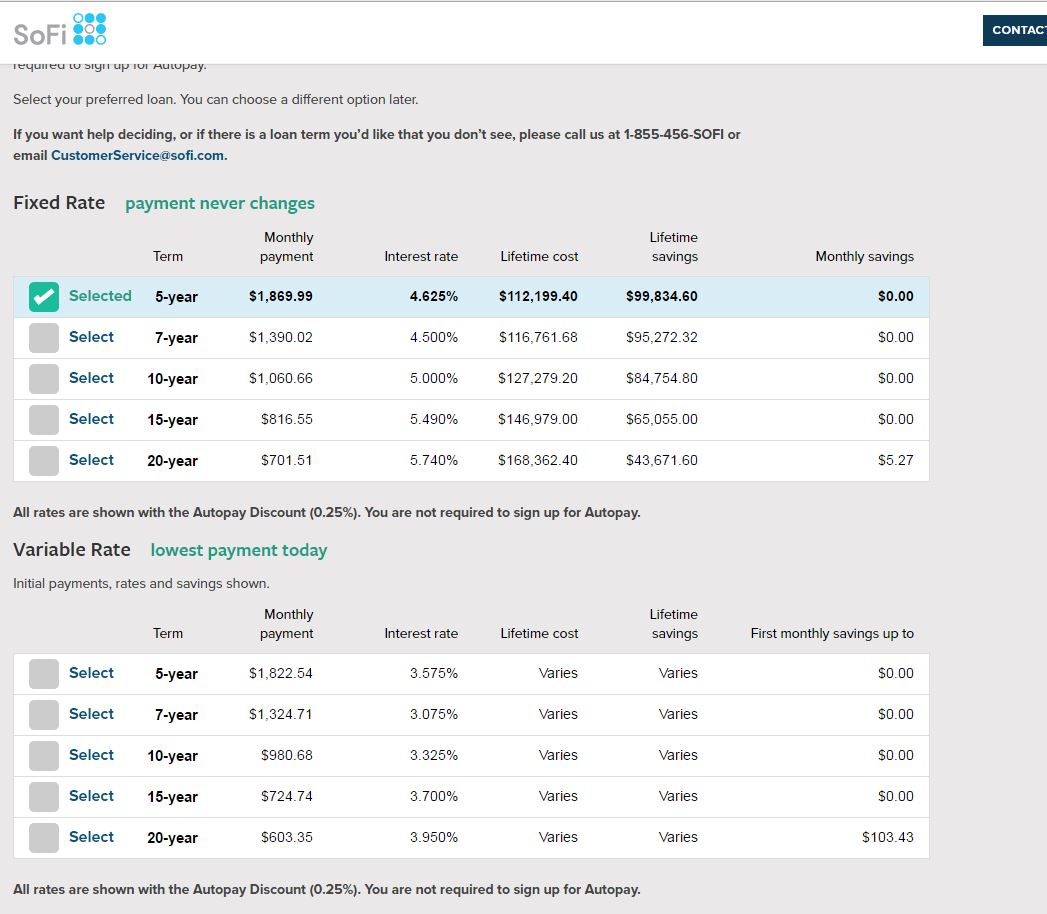Image resolution: width=1047 pixels, height=914 pixels.
Task: Check the 7-year fixed rate checkbox
Action: pos(44,338)
